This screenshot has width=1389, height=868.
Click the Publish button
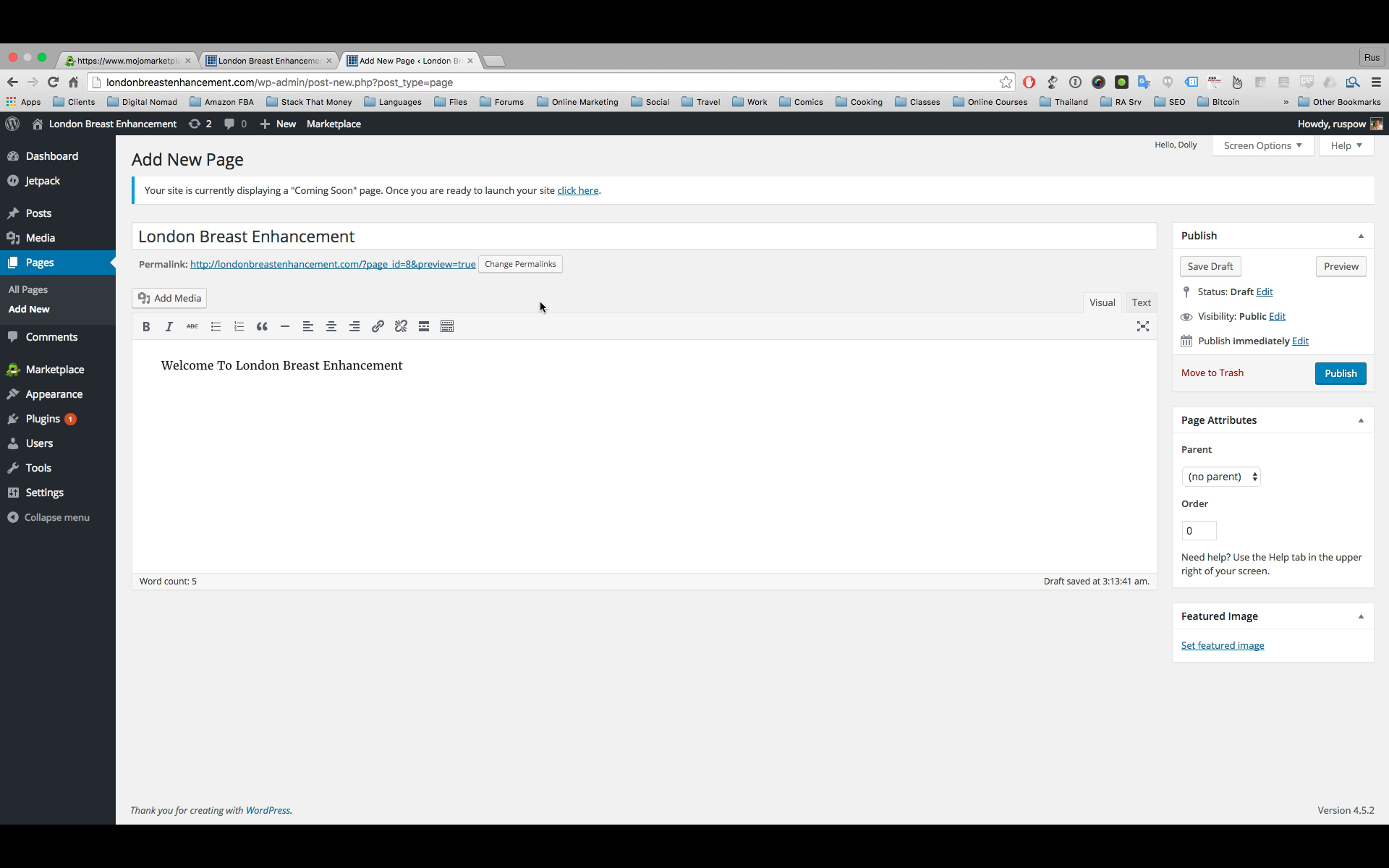click(1341, 373)
